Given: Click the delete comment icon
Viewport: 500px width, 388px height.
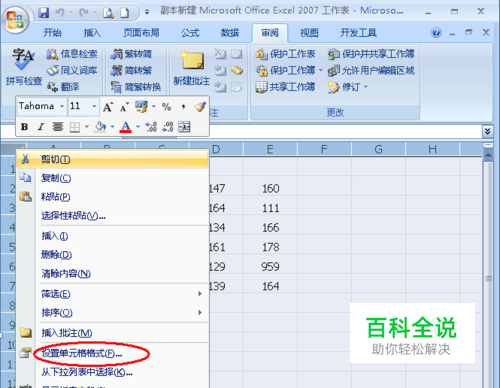Looking at the screenshot, I should (x=220, y=54).
